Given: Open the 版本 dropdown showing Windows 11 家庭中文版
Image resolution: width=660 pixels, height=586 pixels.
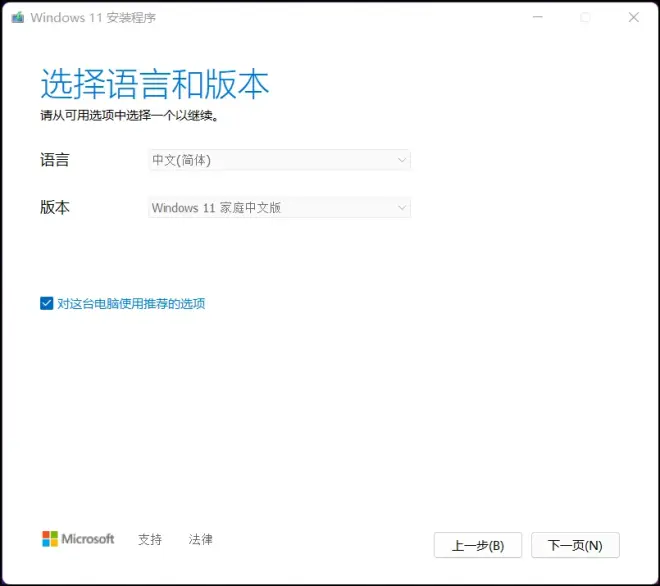Looking at the screenshot, I should [x=279, y=208].
